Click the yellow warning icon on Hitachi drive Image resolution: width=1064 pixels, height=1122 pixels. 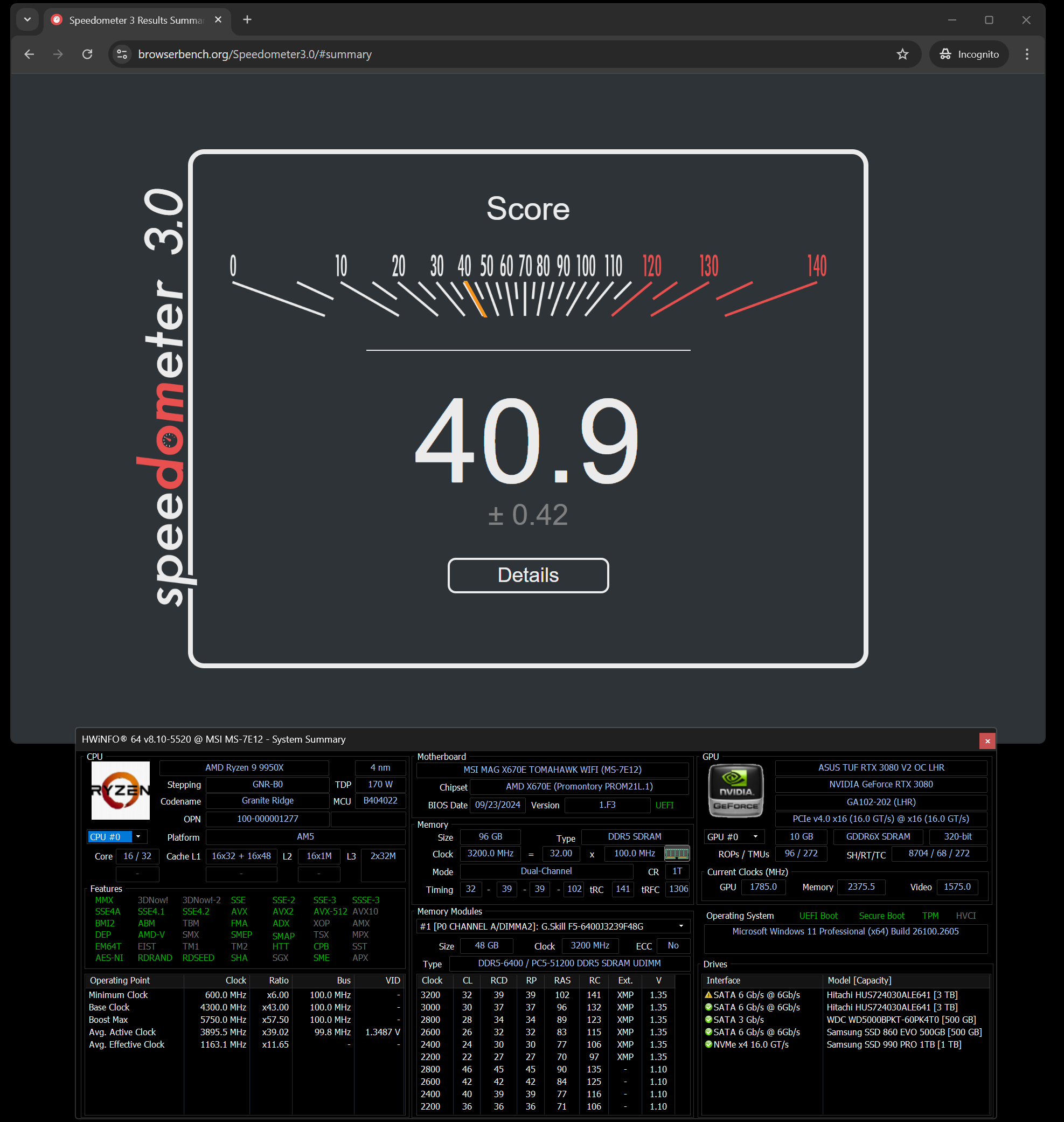pyautogui.click(x=708, y=994)
